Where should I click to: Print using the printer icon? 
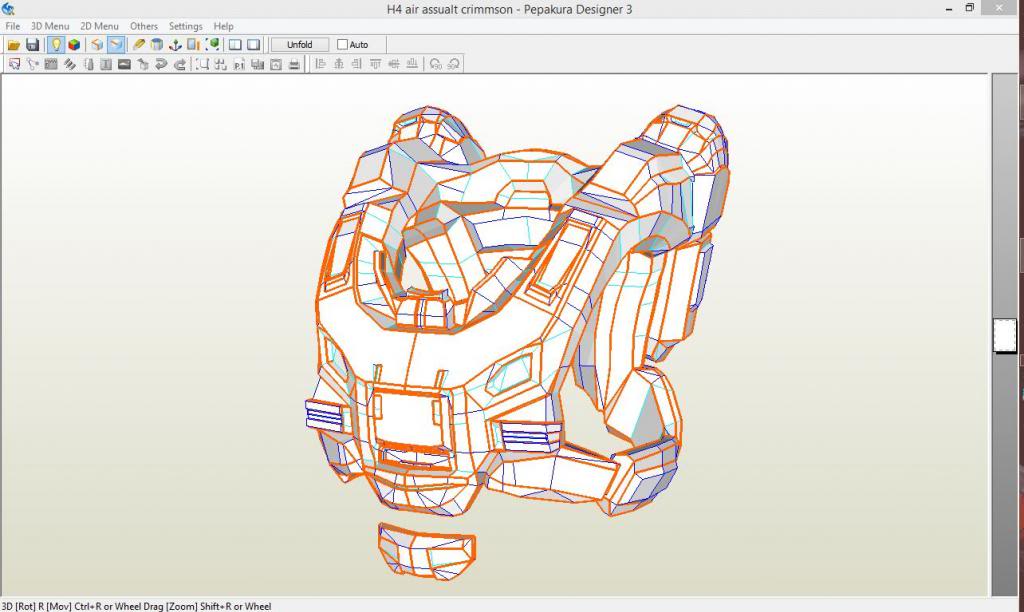click(294, 64)
